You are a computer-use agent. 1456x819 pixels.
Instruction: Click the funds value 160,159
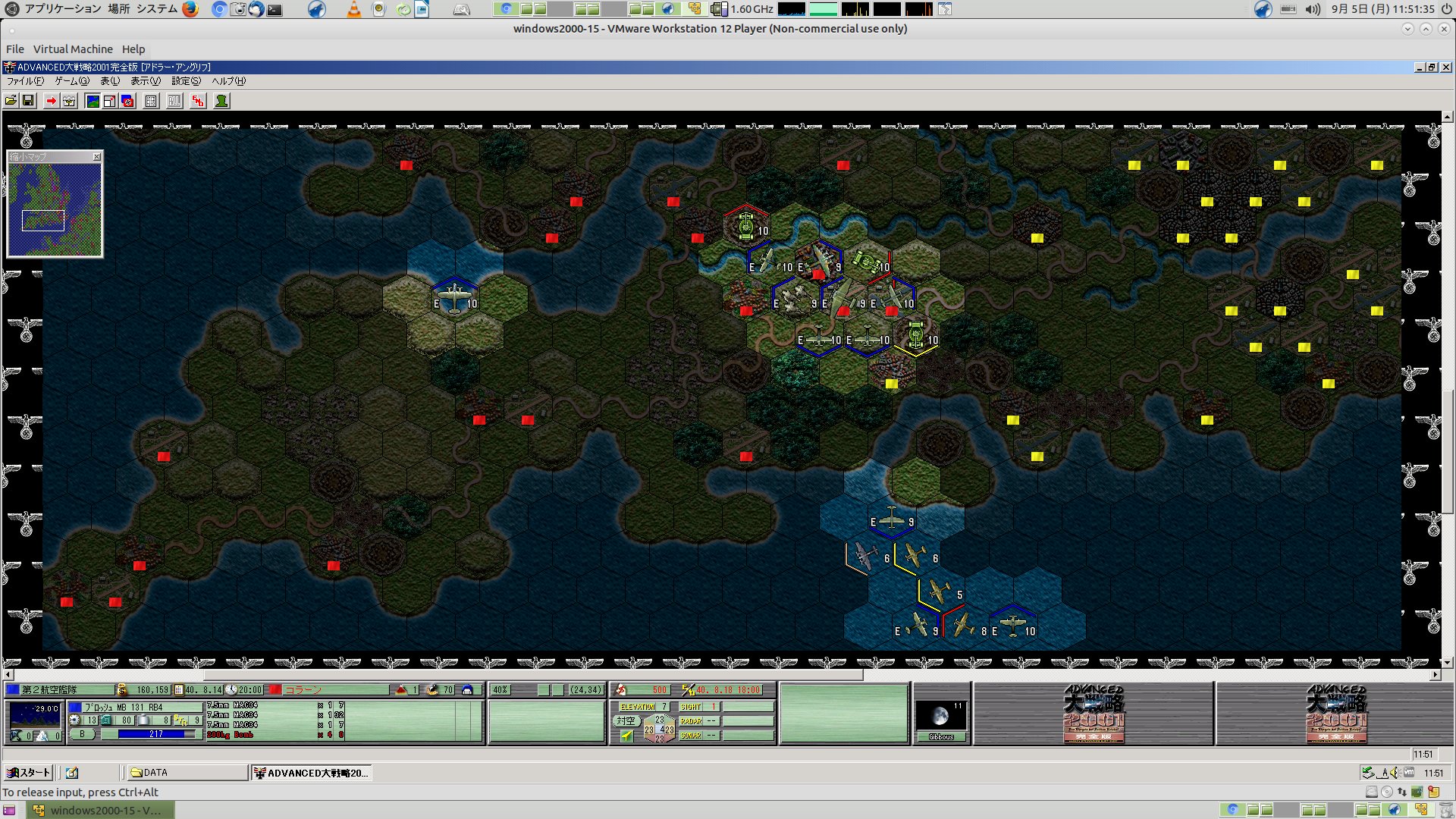[152, 690]
